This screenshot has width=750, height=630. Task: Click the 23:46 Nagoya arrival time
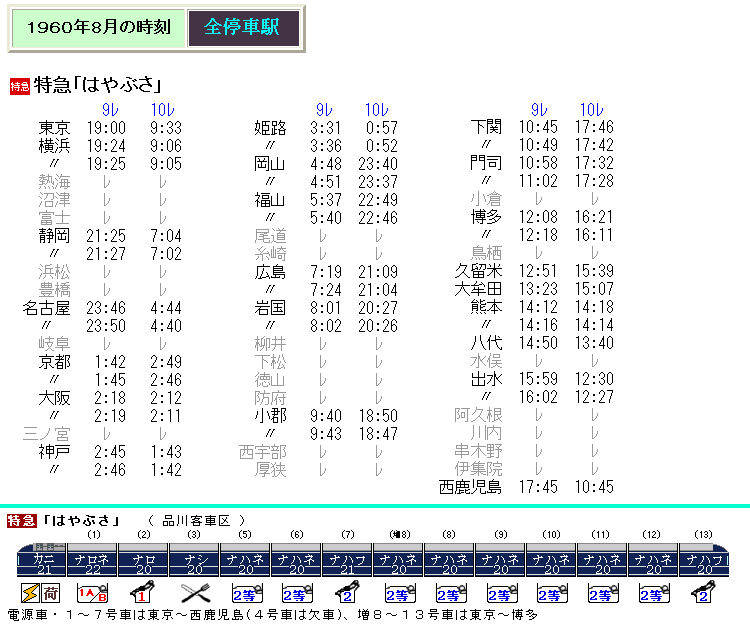[106, 308]
